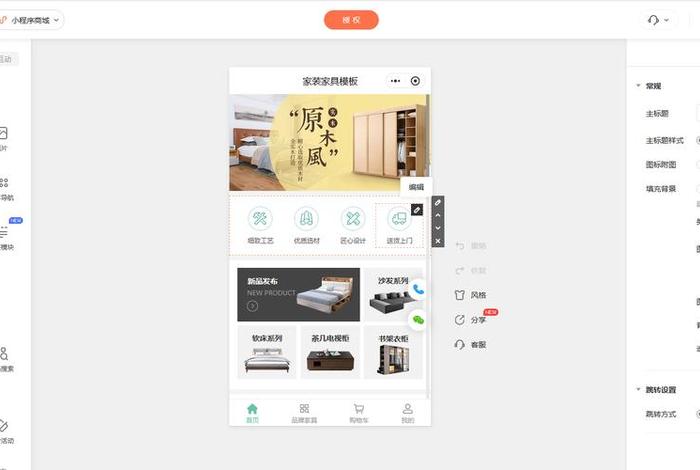Click the 主标题样式 label
Image resolution: width=700 pixels, height=470 pixels.
click(664, 140)
